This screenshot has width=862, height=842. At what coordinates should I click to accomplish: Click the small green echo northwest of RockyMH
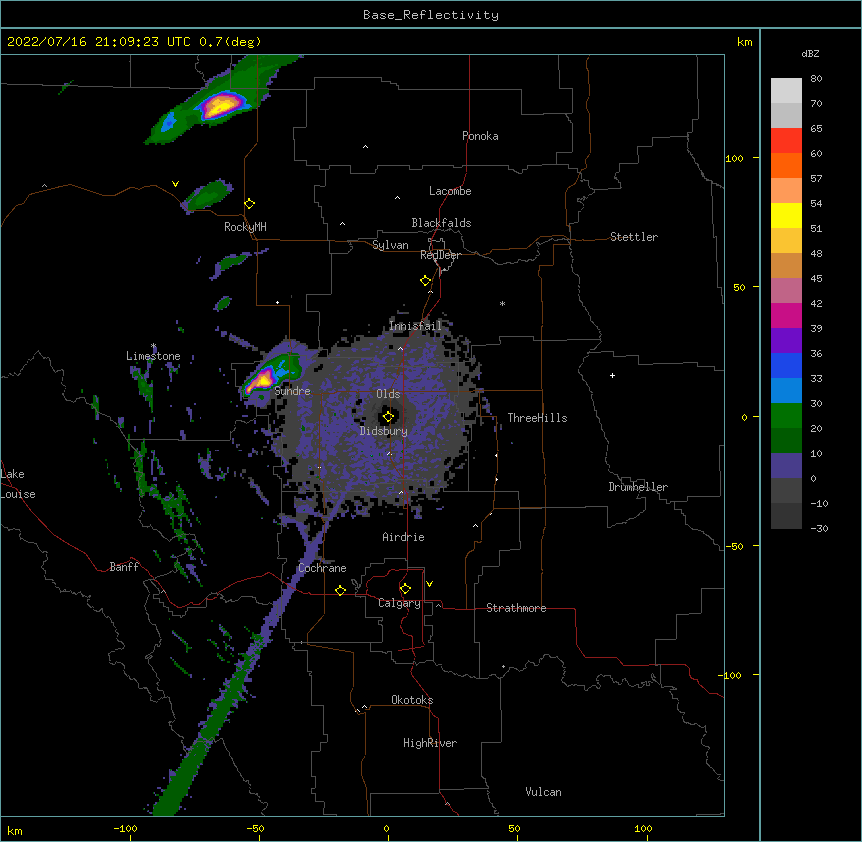point(207,195)
